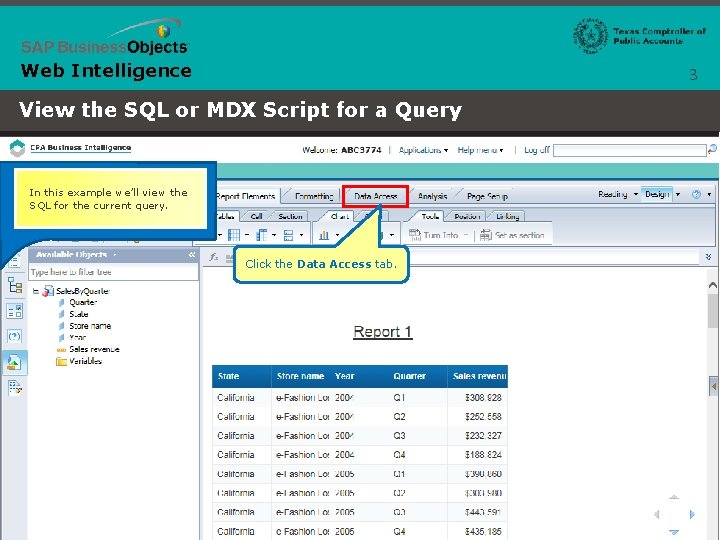Click the vertical scrollbar up arrow
720x540 pixels.
coord(713,285)
